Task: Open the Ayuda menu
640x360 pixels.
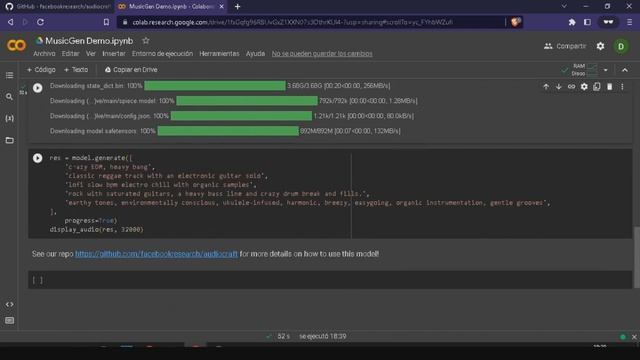Action: [x=255, y=53]
